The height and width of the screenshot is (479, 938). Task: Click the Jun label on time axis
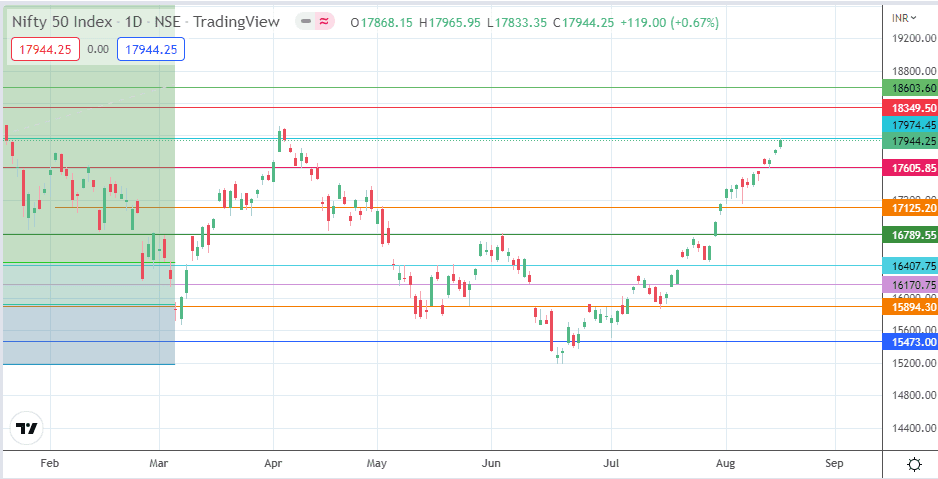pyautogui.click(x=492, y=463)
